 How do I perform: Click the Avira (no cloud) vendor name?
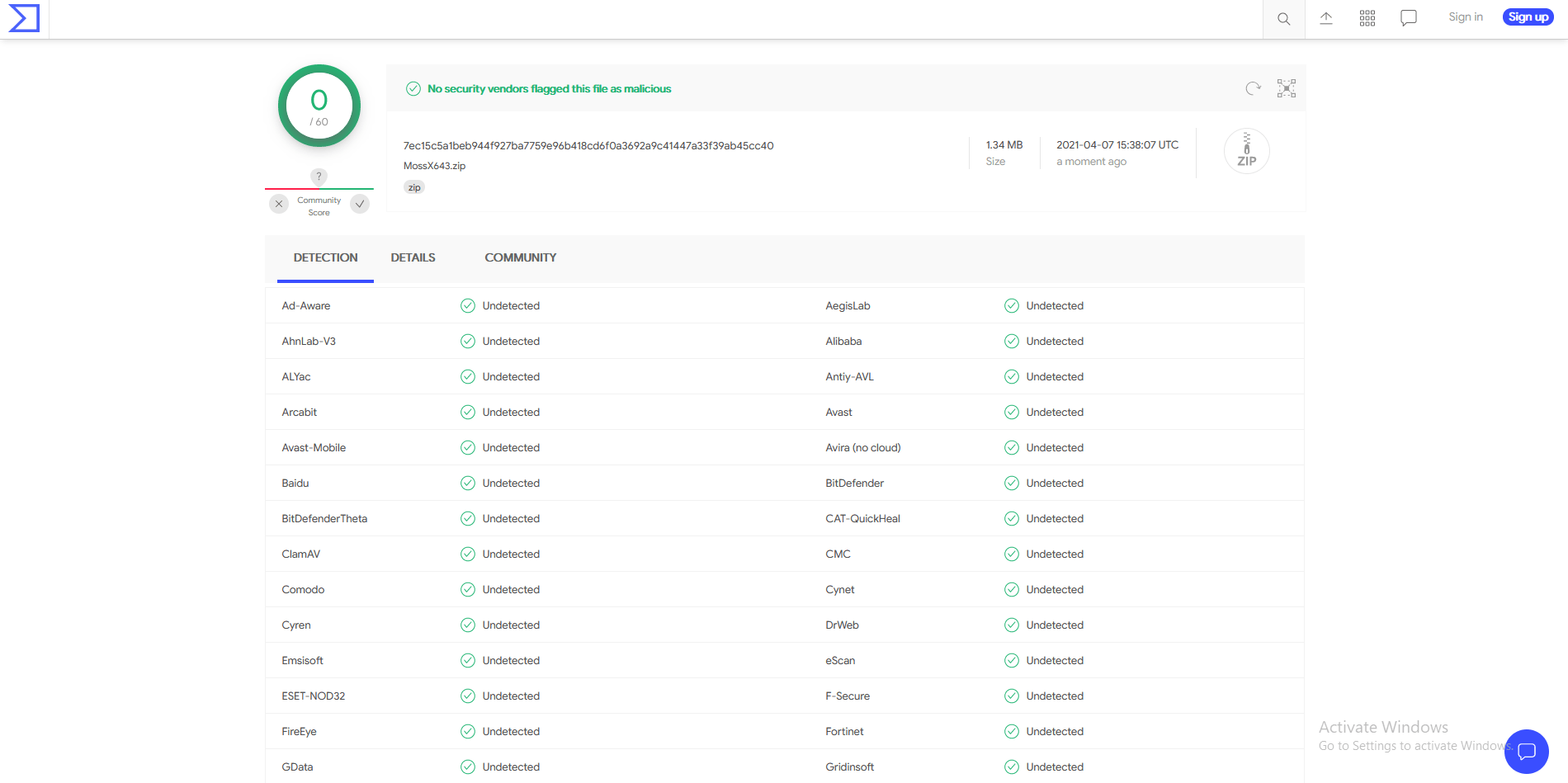(x=863, y=448)
